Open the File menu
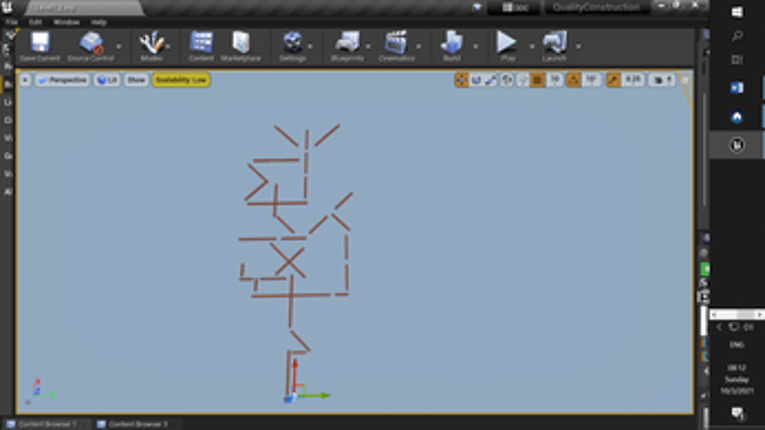This screenshot has height=430, width=765. 11,22
